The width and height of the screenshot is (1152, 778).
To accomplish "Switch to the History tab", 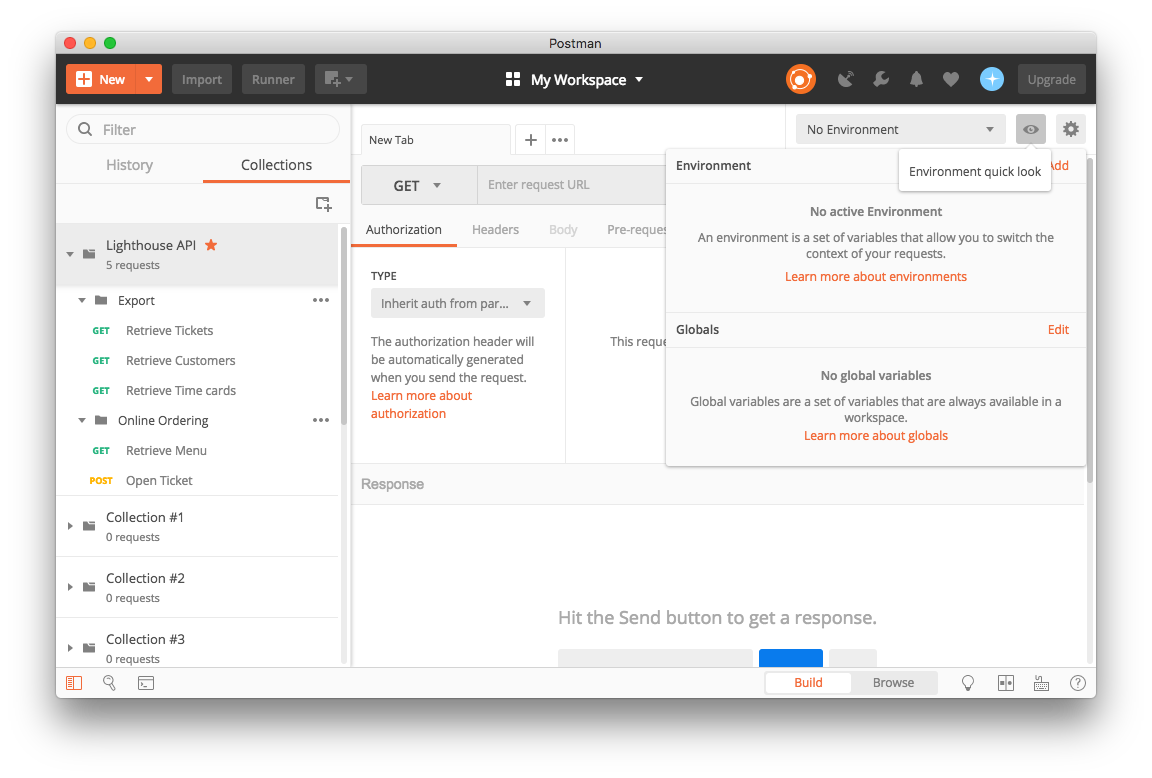I will (129, 165).
